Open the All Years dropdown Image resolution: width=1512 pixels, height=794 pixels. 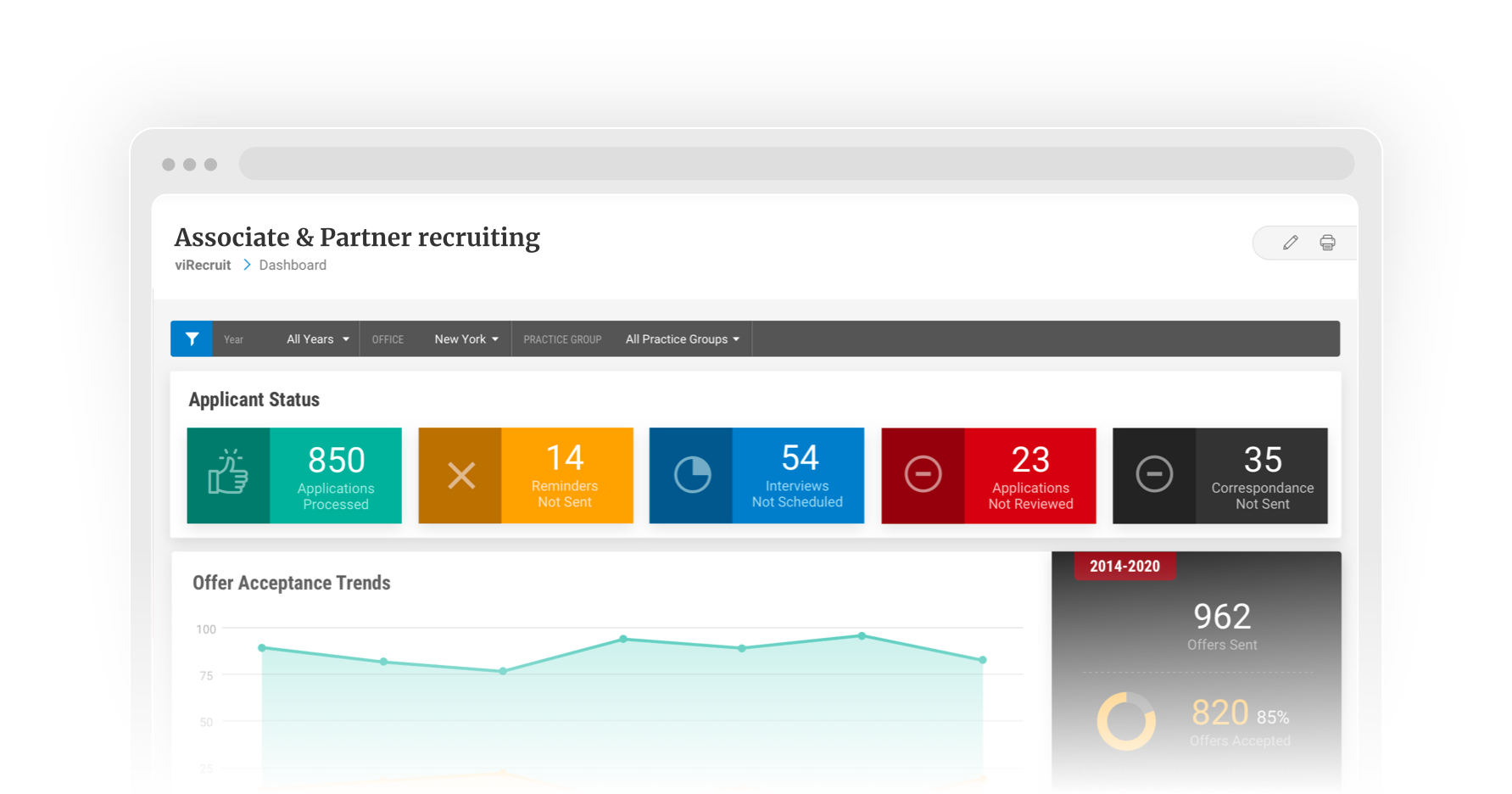pos(318,339)
